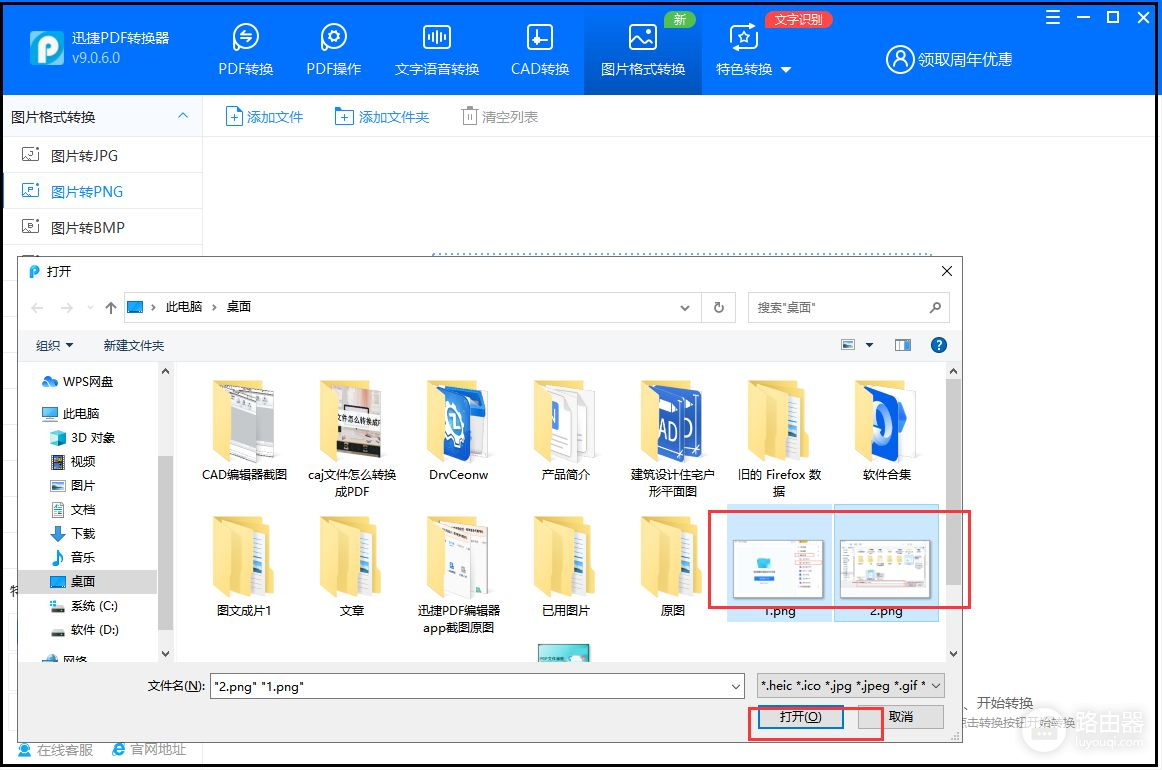1162x770 pixels.
Task: Select the 已用图片 folder
Action: pyautogui.click(x=565, y=565)
